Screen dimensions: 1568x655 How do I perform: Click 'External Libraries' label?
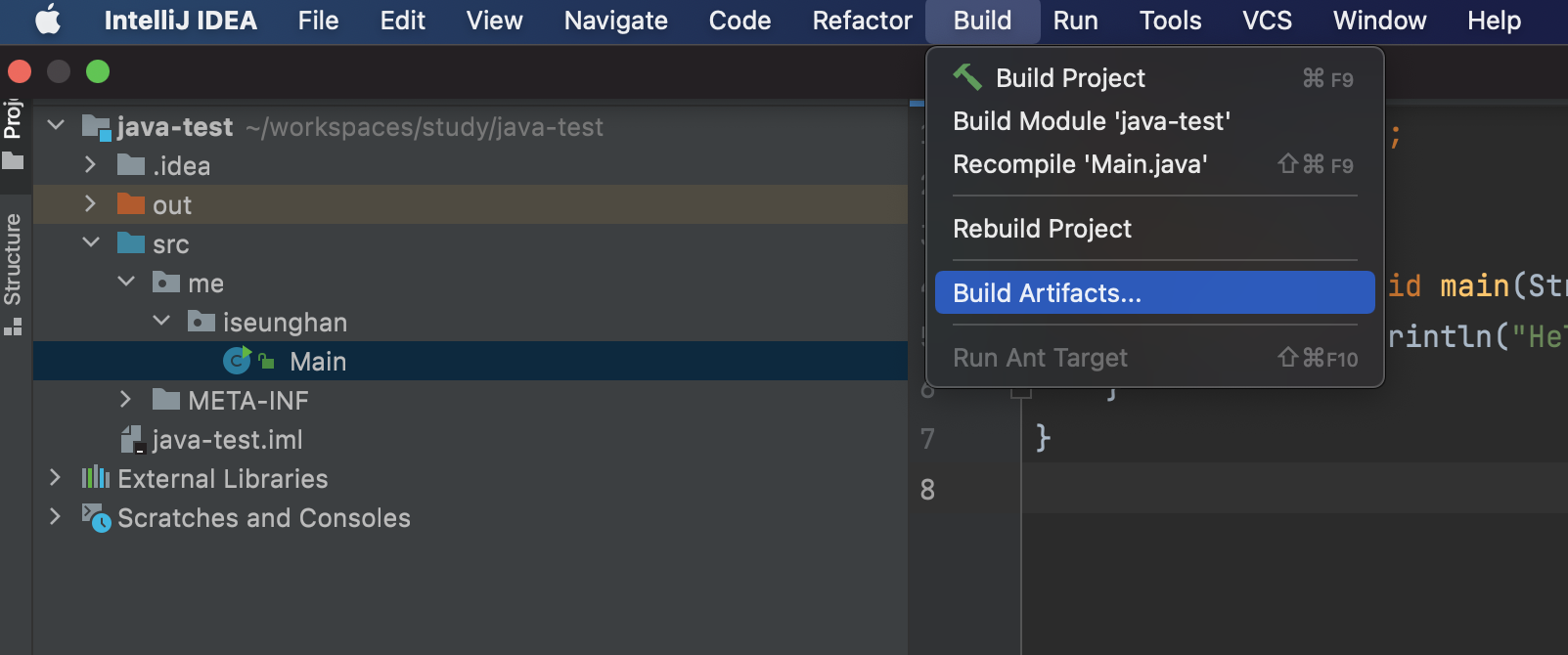pos(223,479)
